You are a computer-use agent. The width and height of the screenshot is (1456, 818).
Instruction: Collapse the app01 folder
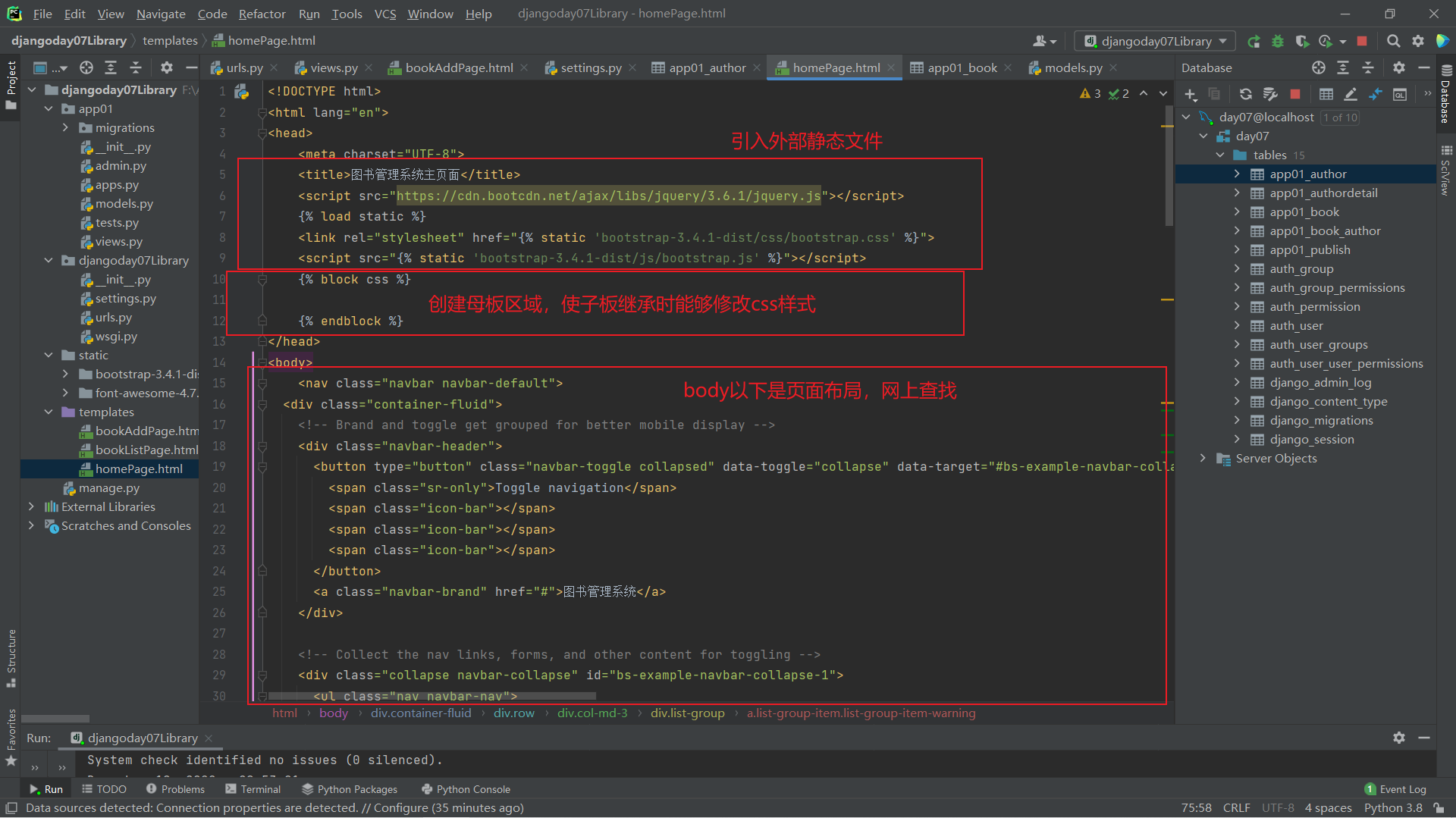coord(49,109)
